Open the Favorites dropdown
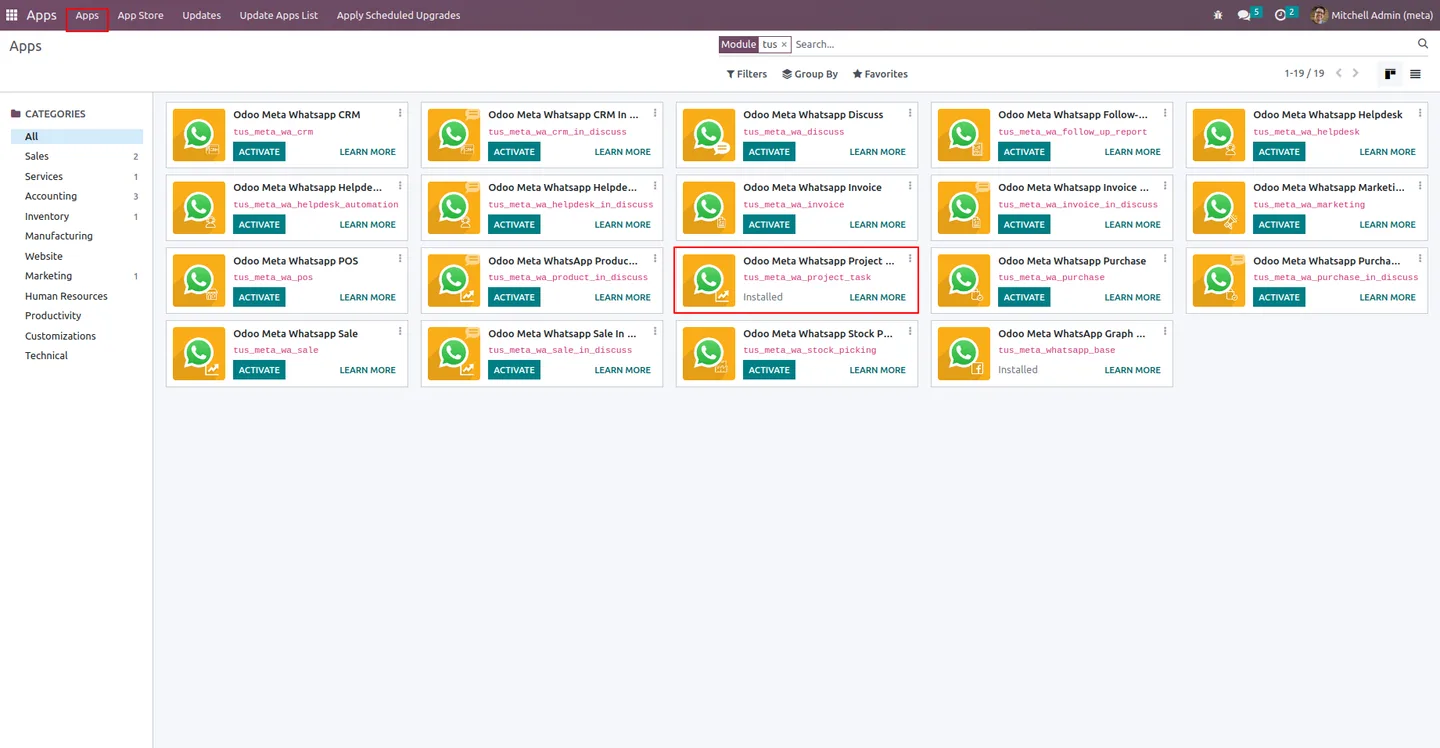 click(880, 74)
